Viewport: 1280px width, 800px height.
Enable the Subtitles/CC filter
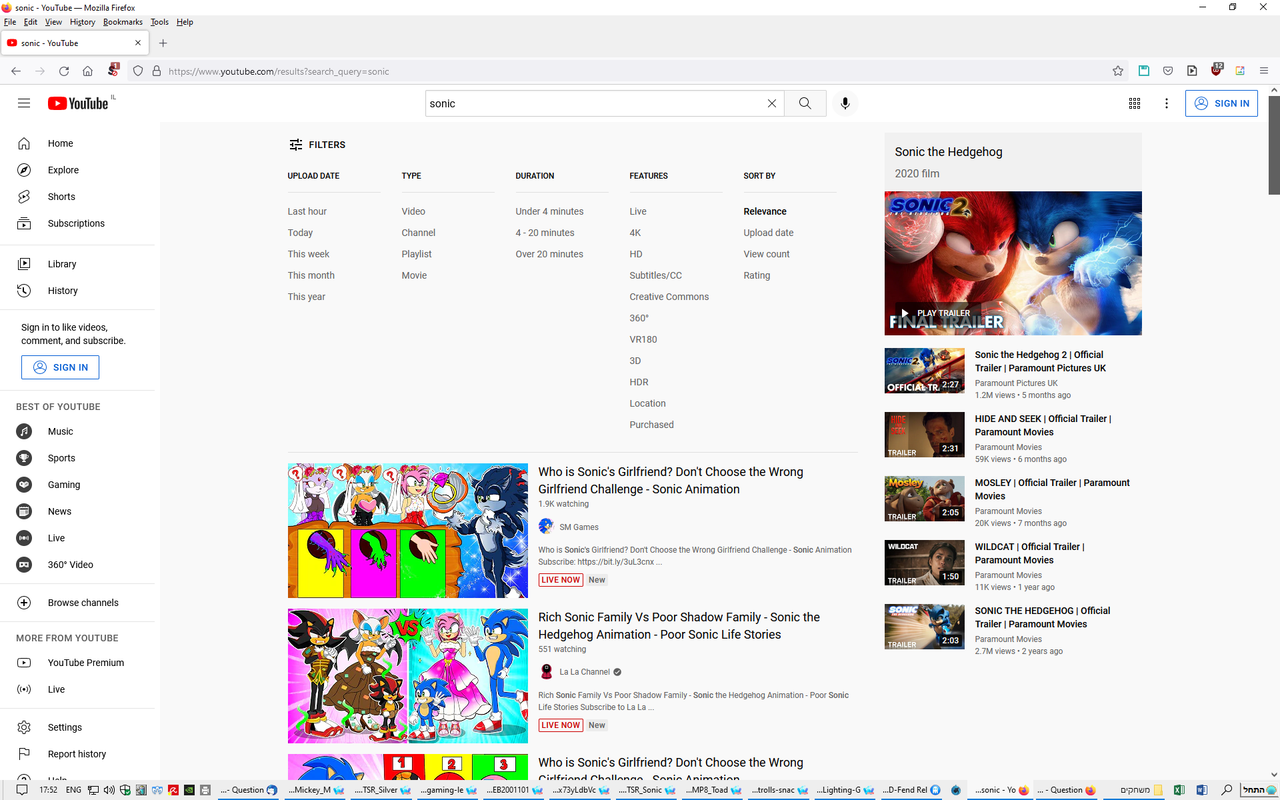coord(655,274)
